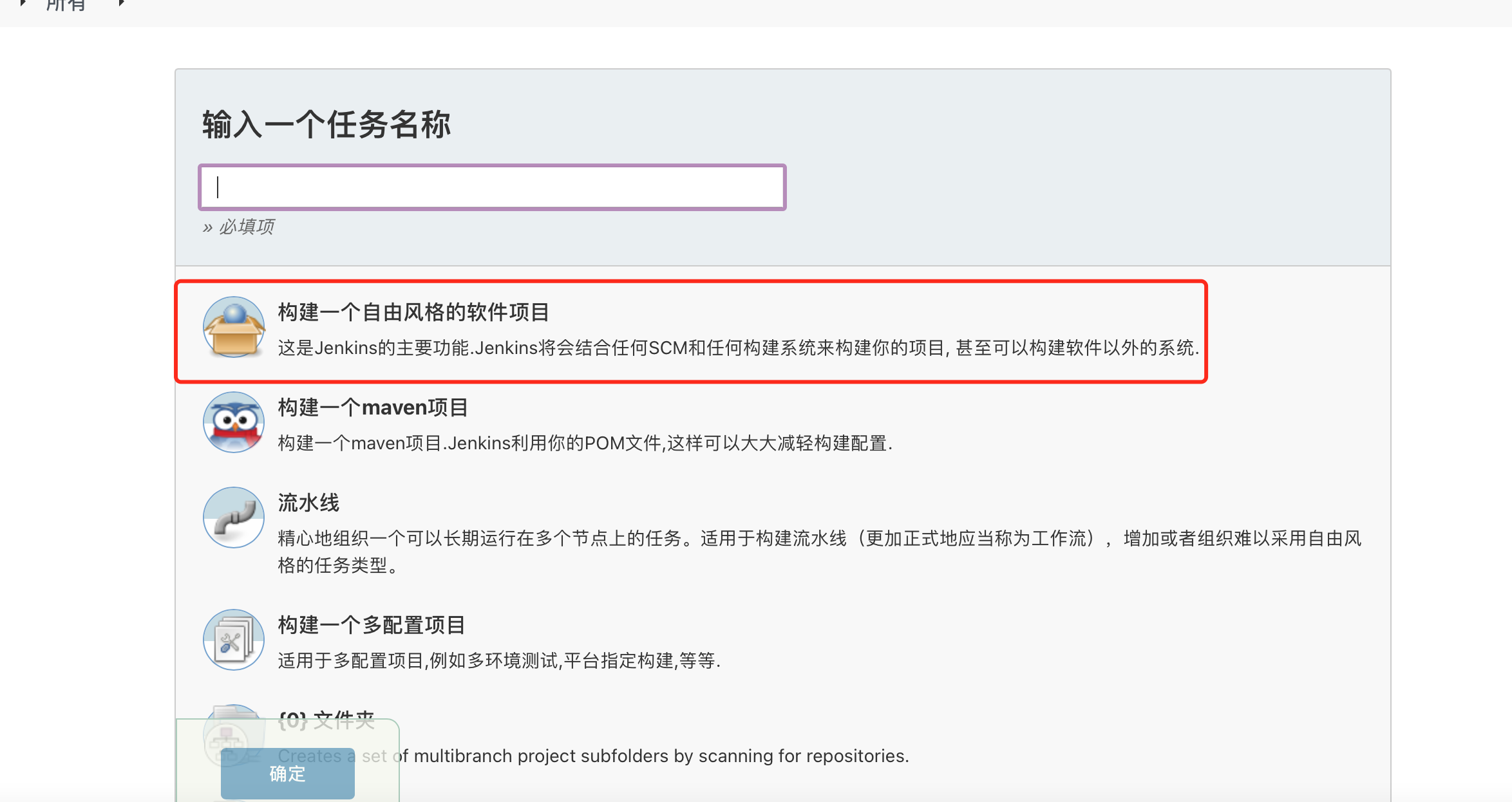Expand the arrow after 所有 breadcrumb
The width and height of the screenshot is (1512, 802).
(x=121, y=4)
